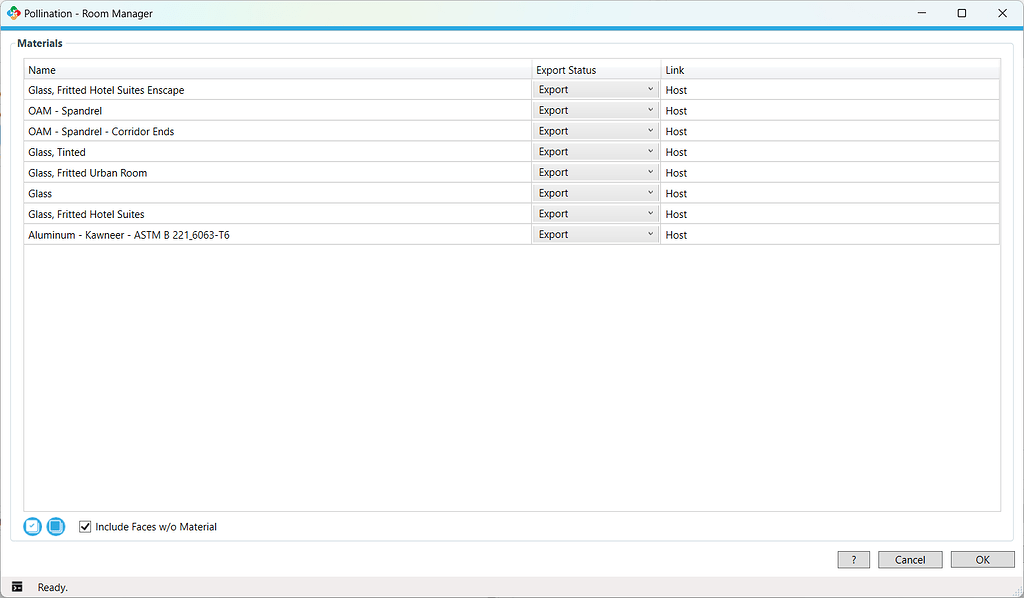Image resolution: width=1024 pixels, height=598 pixels.
Task: Click the blue select-all square icon
Action: click(55, 525)
